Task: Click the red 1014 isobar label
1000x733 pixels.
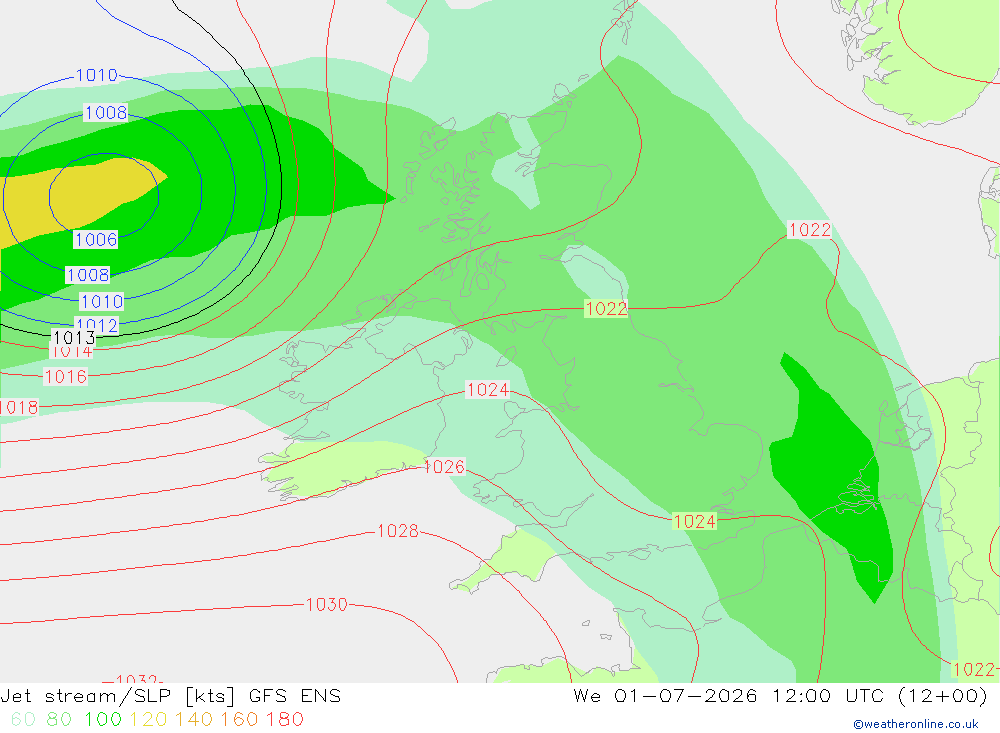Action: 72,352
